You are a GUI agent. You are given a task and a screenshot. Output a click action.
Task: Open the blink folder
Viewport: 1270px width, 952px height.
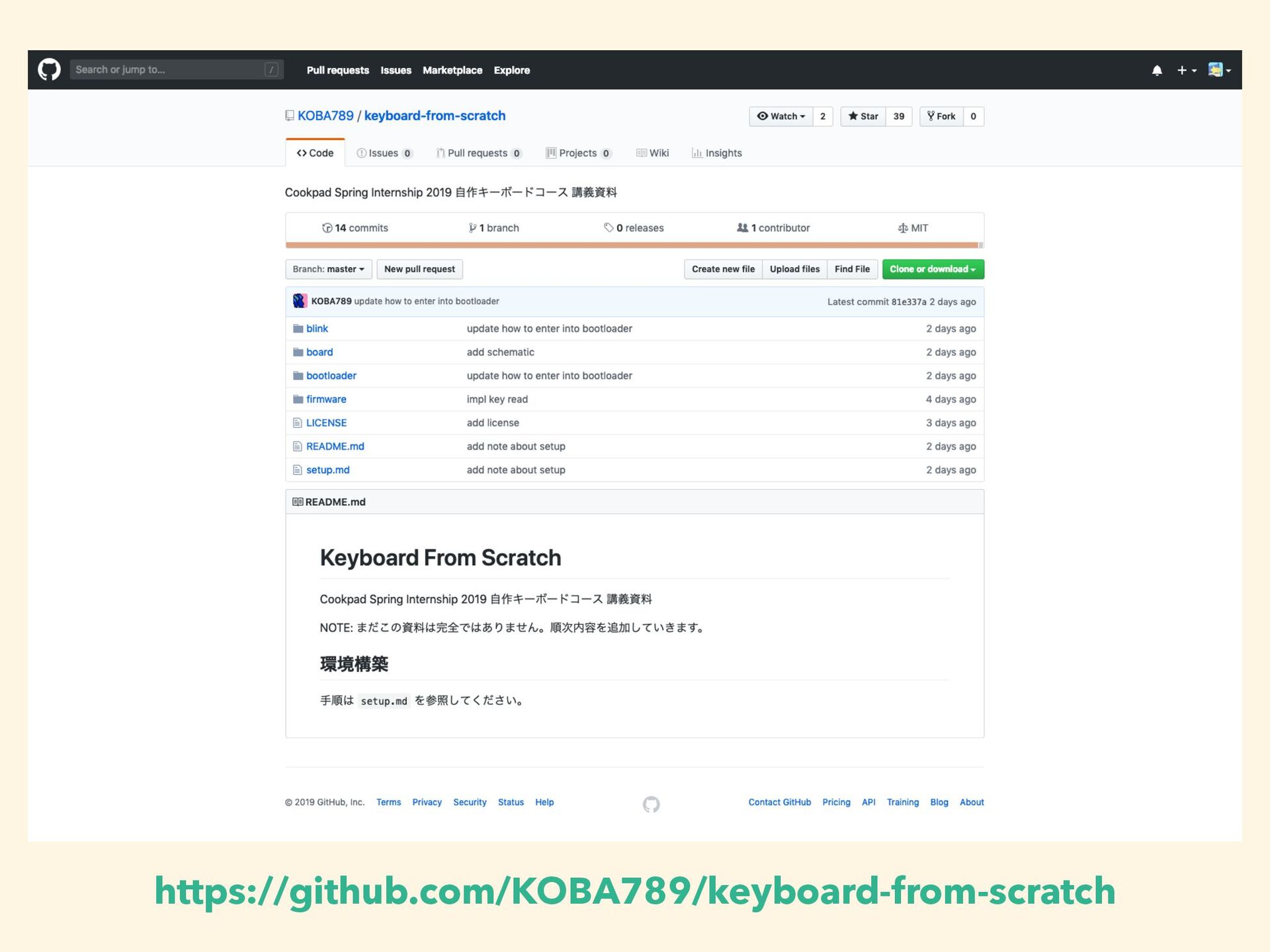pyautogui.click(x=317, y=329)
